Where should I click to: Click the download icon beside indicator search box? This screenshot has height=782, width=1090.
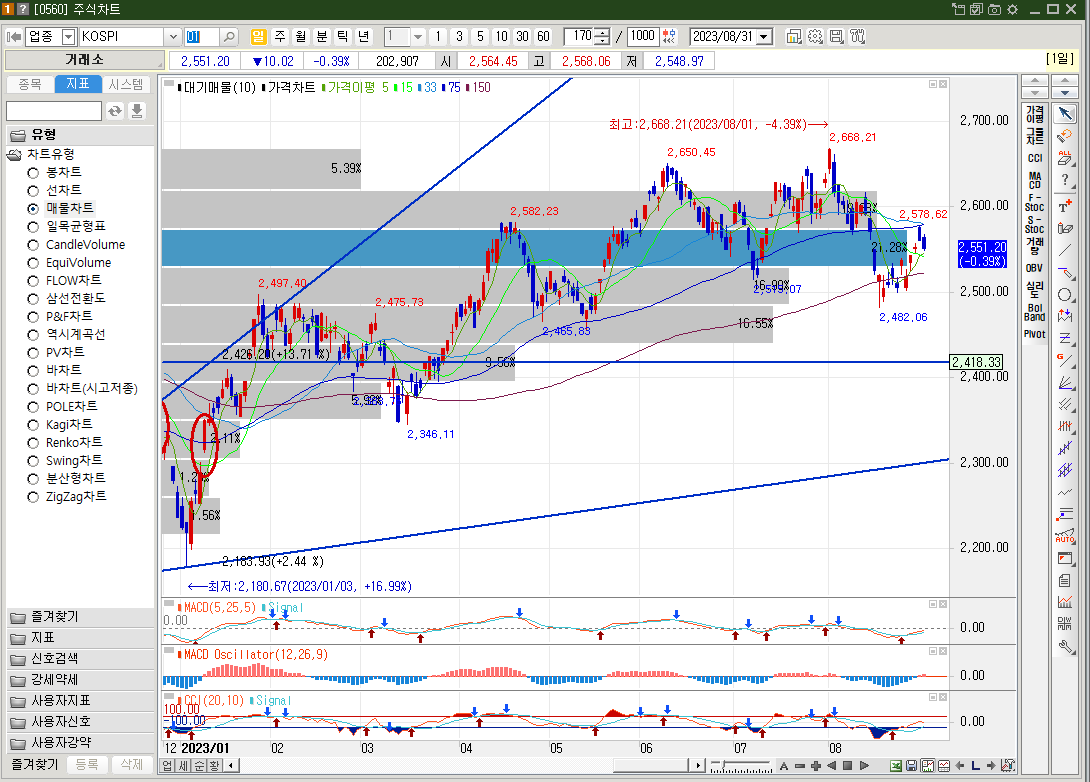(x=137, y=111)
